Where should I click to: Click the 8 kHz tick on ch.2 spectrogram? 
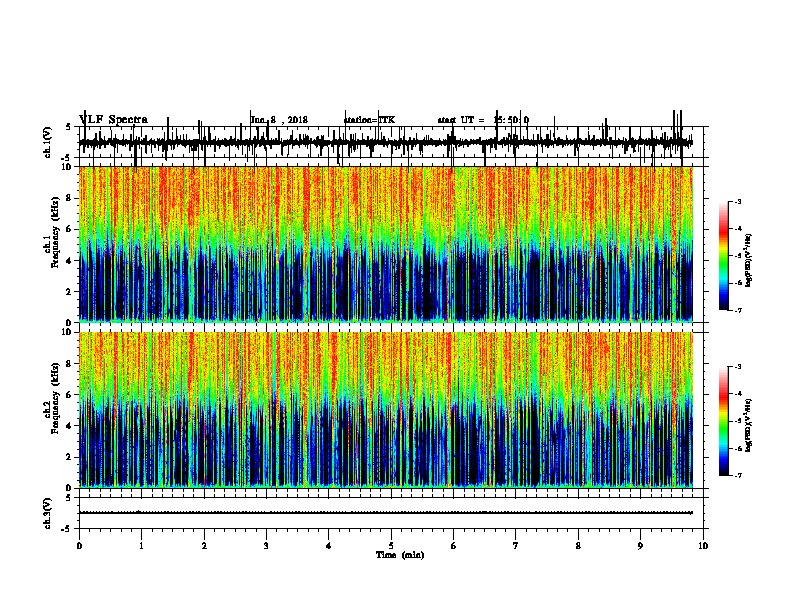[x=70, y=364]
